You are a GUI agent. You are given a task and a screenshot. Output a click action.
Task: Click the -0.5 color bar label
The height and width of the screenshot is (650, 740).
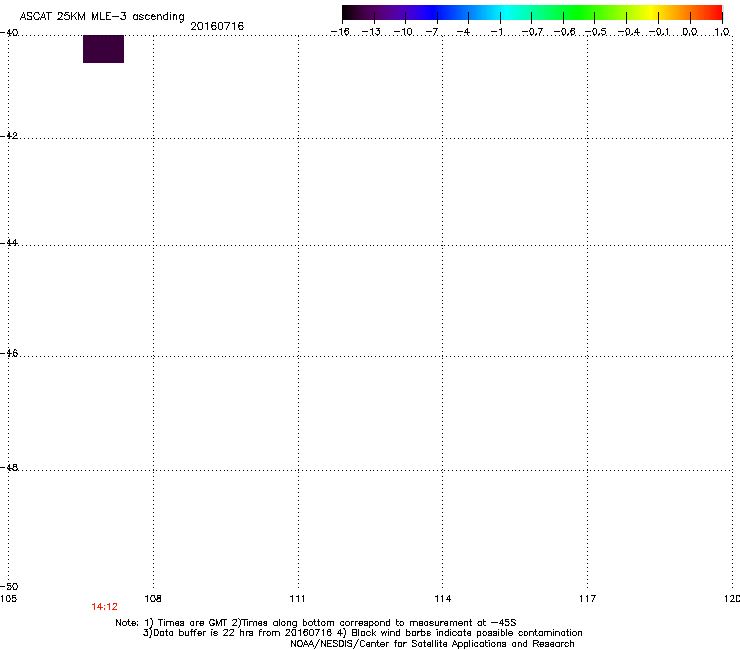tap(596, 32)
